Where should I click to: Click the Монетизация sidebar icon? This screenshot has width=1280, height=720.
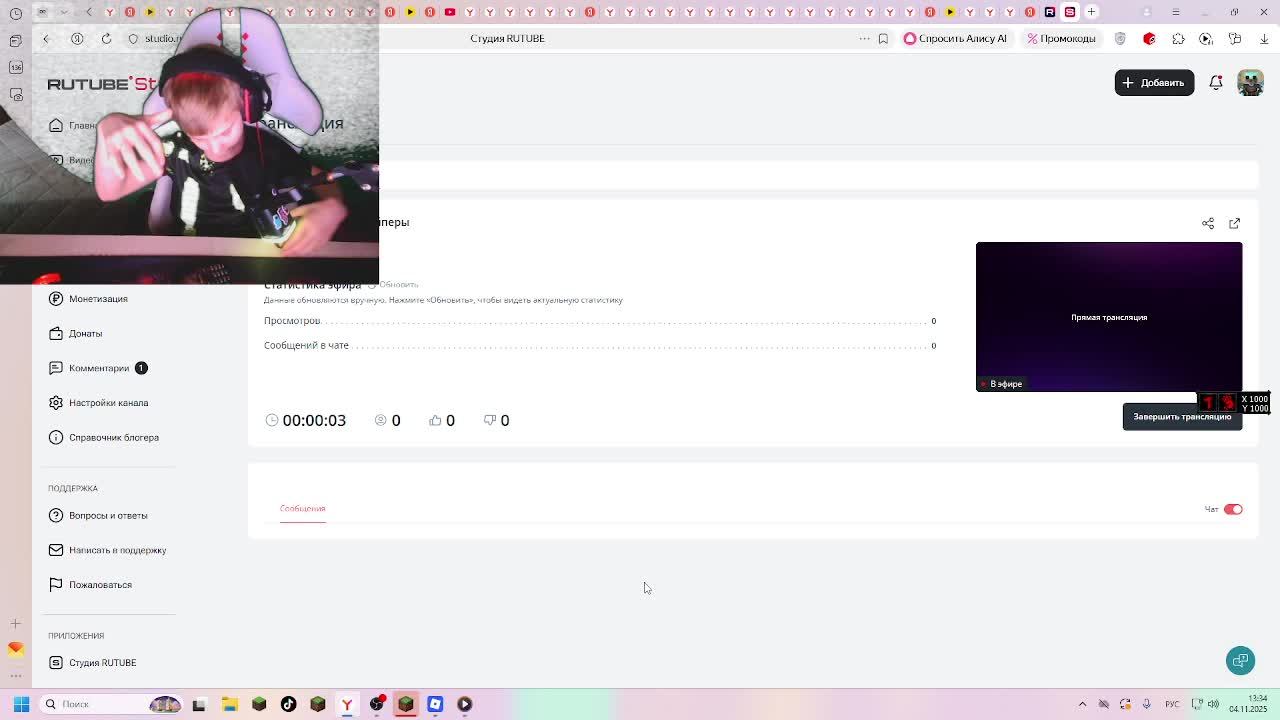[56, 299]
